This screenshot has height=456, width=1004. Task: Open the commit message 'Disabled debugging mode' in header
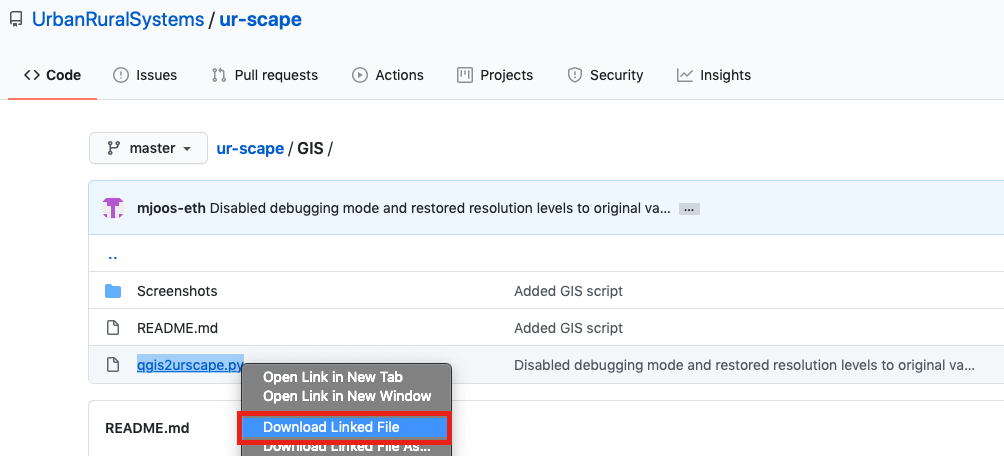pos(440,208)
